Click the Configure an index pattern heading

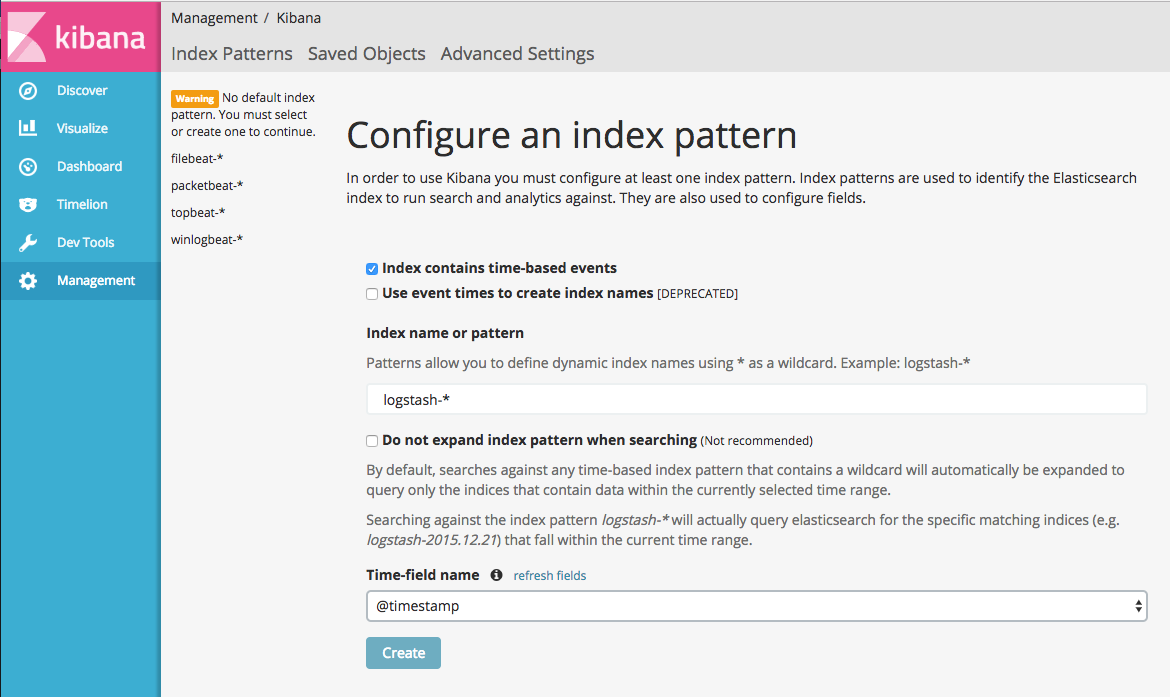click(572, 135)
